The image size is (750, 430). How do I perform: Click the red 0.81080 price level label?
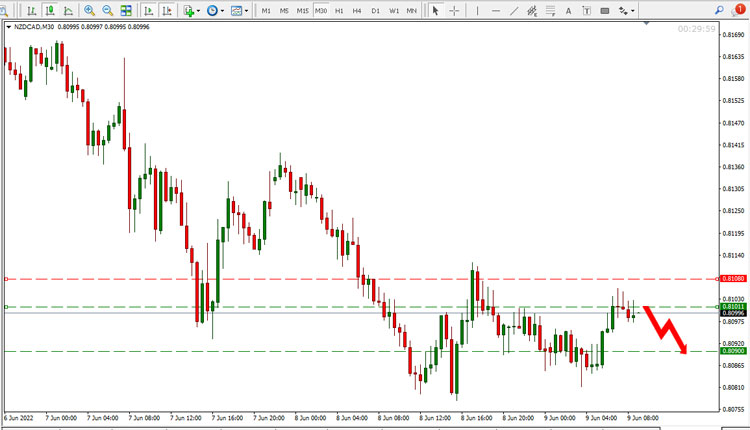733,278
